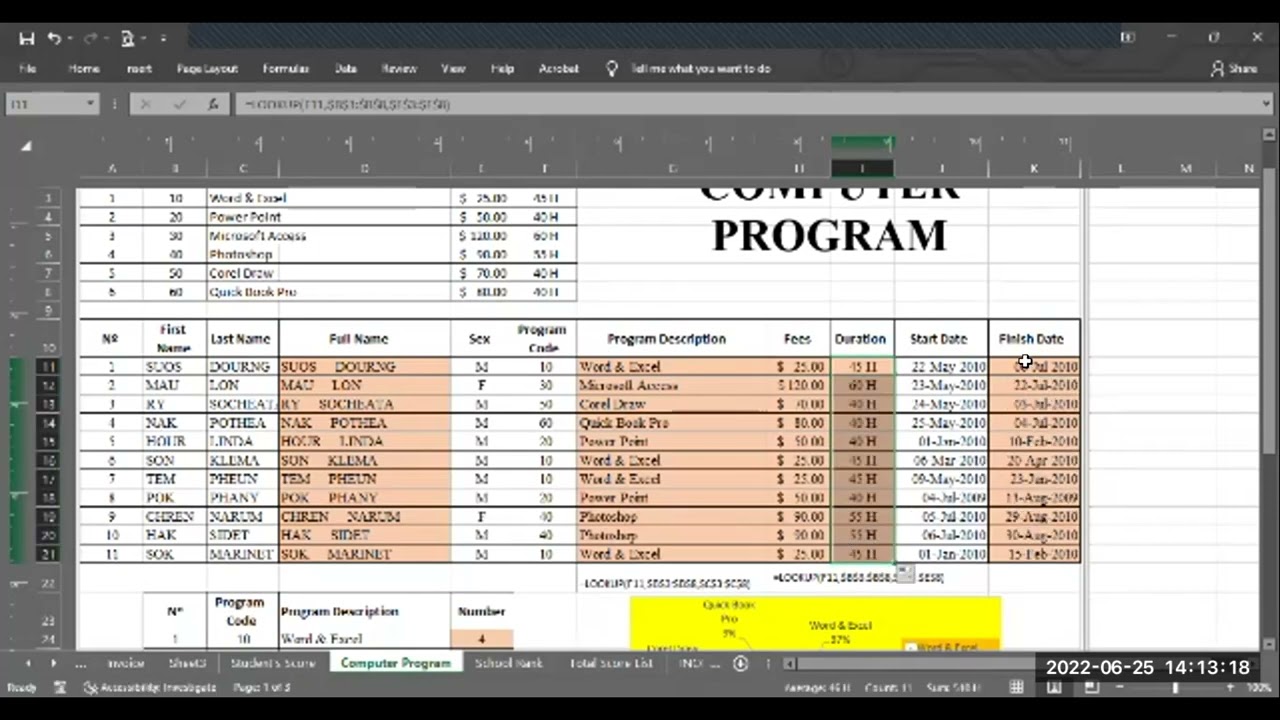
Task: Open the Review ribbon tab
Action: click(x=399, y=69)
